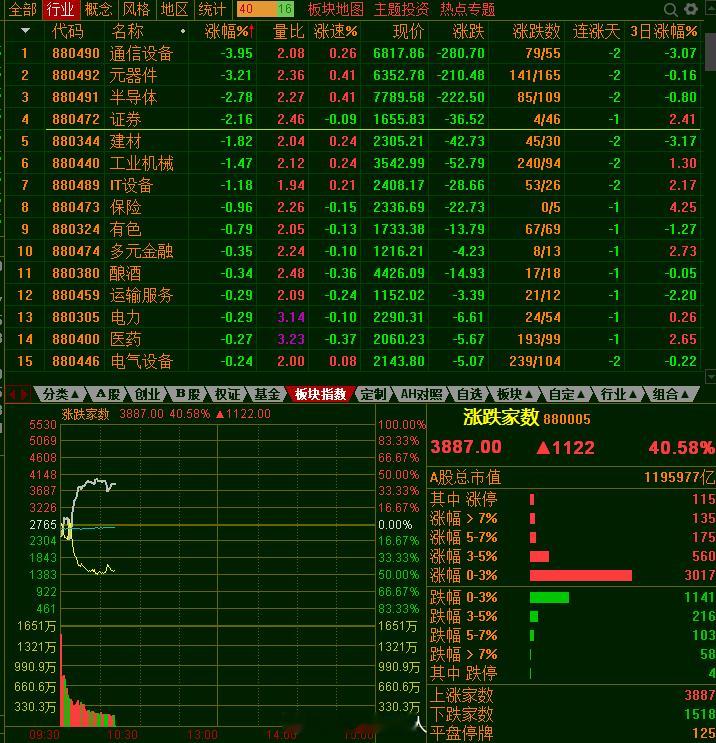Image resolution: width=716 pixels, height=743 pixels.
Task: Select the 板块指数 bottom tab
Action: [320, 394]
